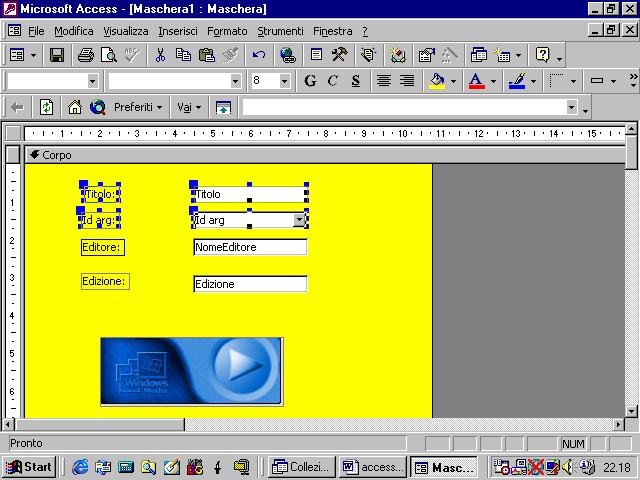
Task: Open the Formato menu
Action: [227, 31]
